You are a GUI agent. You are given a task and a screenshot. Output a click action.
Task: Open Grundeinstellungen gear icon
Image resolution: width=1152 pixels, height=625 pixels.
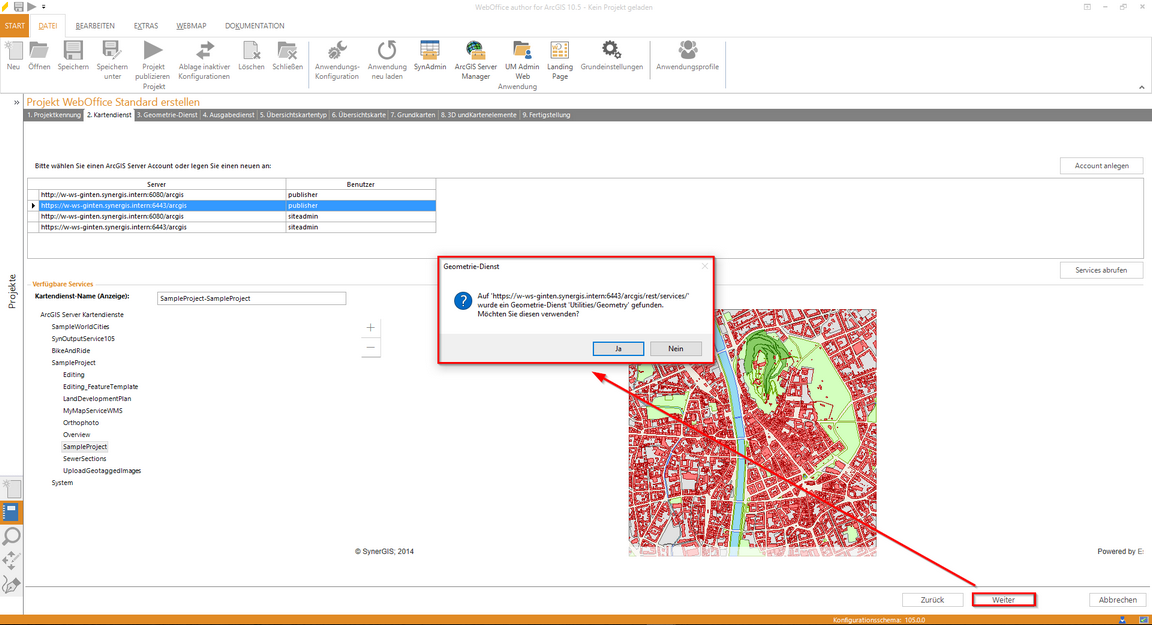(x=611, y=50)
